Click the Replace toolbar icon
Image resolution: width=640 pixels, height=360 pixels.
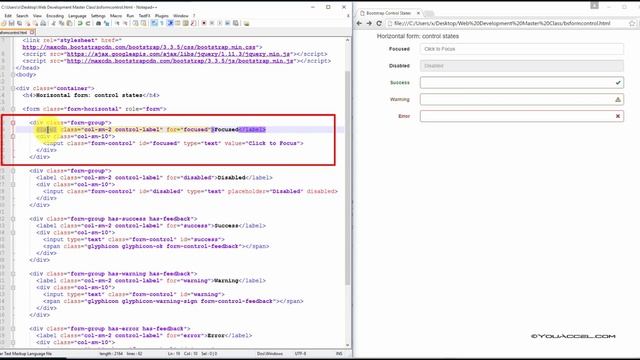click(x=107, y=23)
